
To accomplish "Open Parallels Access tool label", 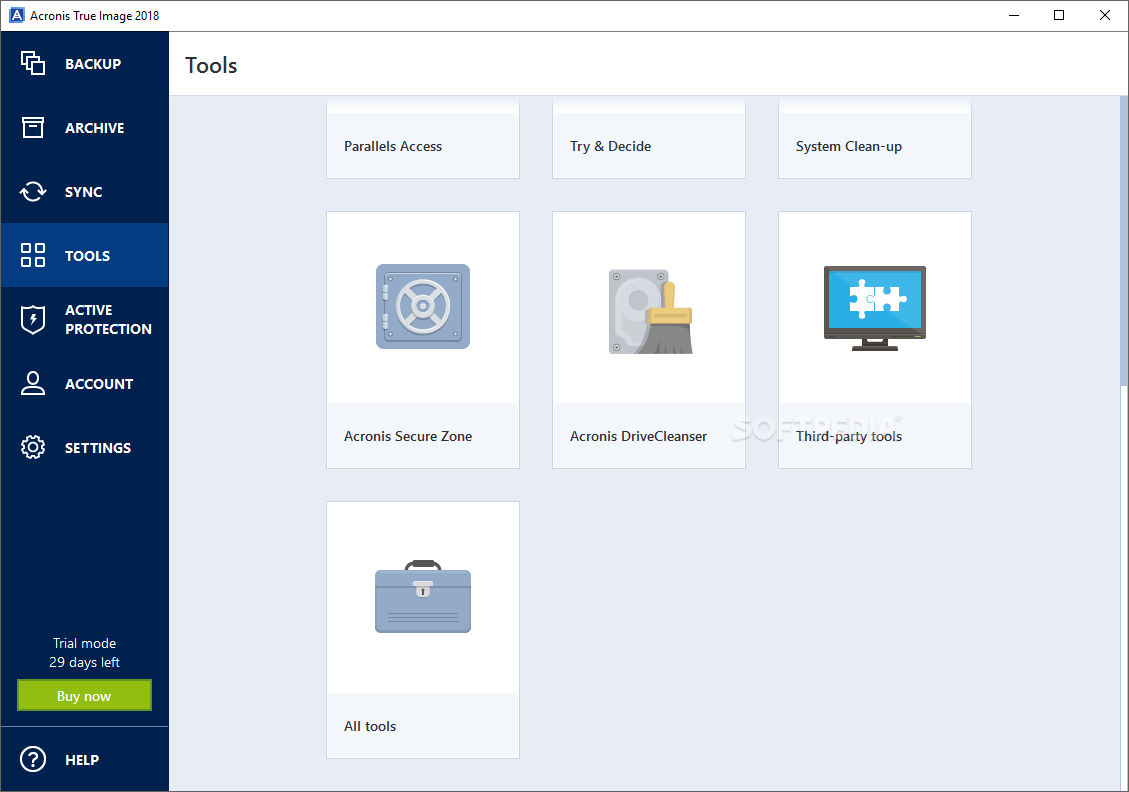I will (393, 146).
